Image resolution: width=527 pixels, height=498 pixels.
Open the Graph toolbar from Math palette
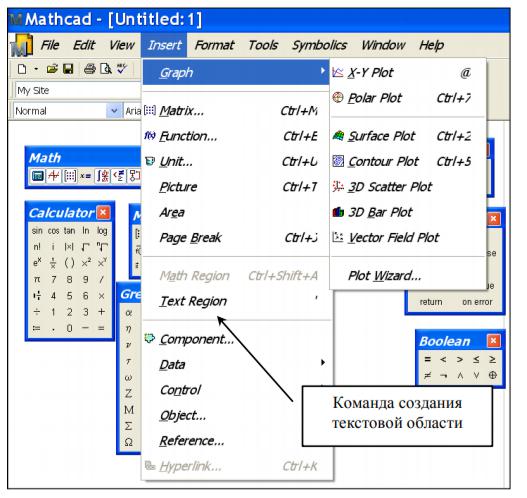click(54, 176)
